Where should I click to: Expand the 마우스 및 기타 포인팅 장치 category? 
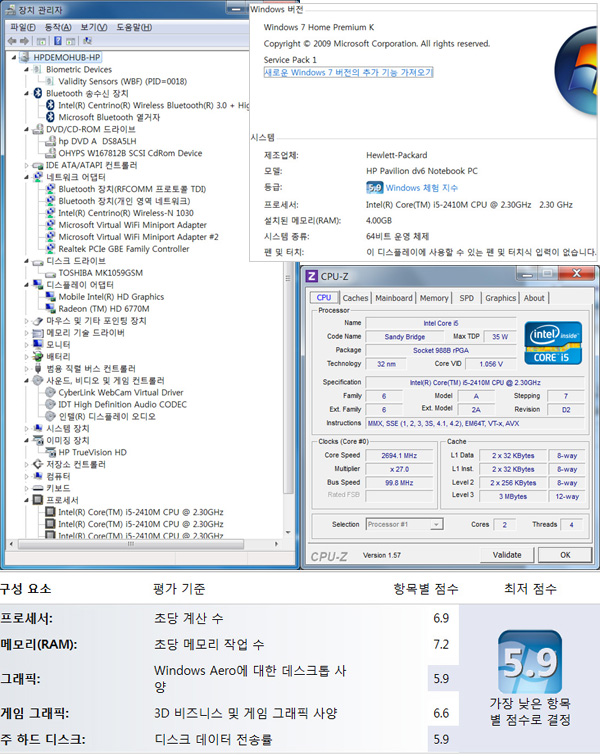pyautogui.click(x=27, y=321)
